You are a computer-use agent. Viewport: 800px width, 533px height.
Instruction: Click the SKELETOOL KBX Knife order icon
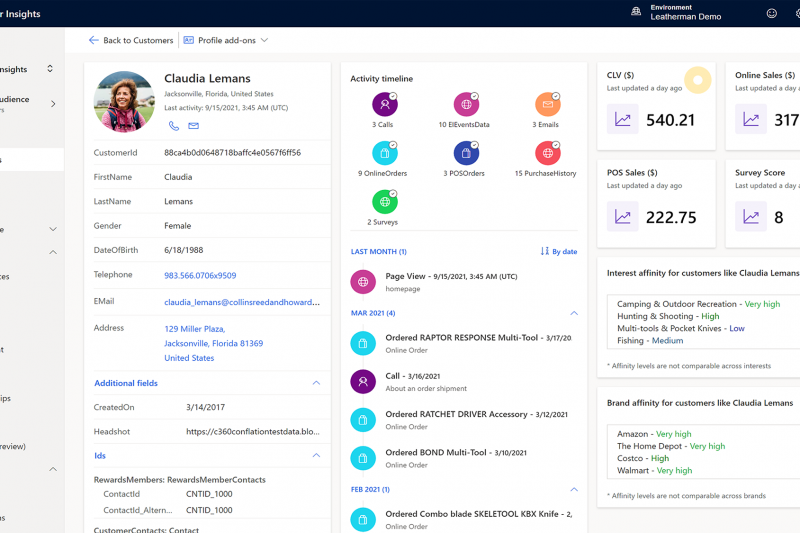(363, 520)
